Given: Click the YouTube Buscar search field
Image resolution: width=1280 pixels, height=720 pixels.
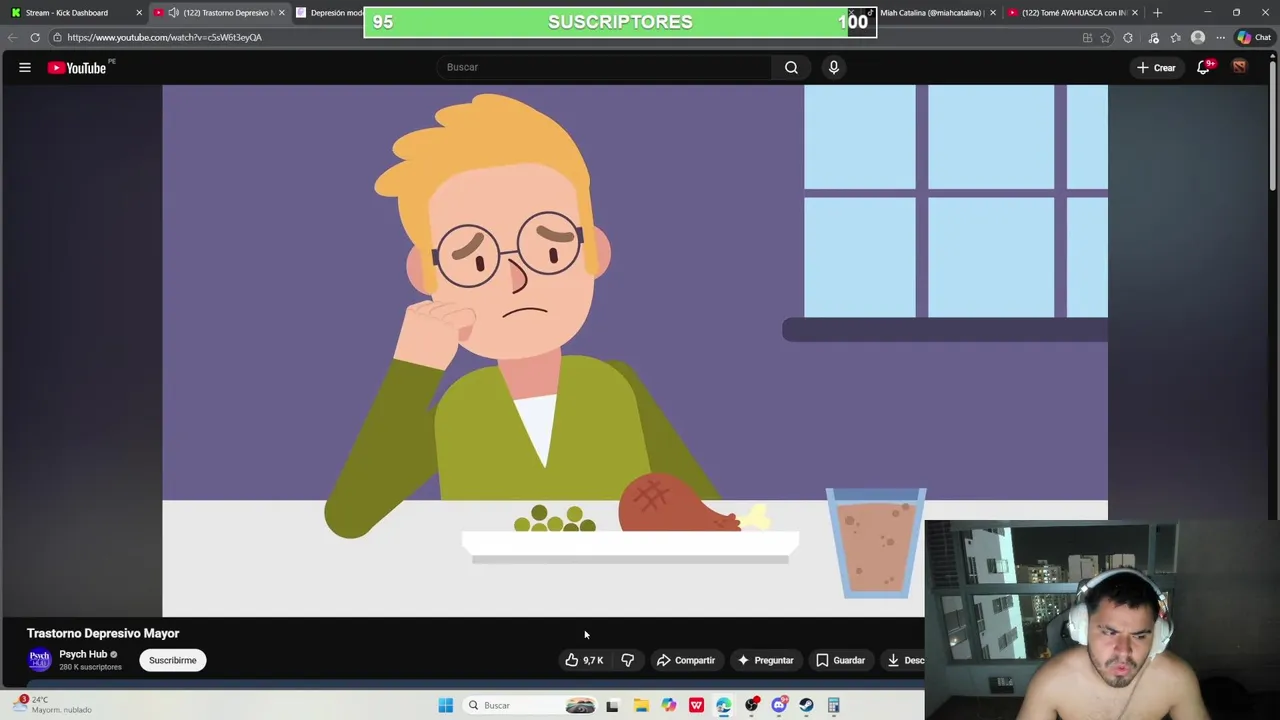Looking at the screenshot, I should point(603,67).
